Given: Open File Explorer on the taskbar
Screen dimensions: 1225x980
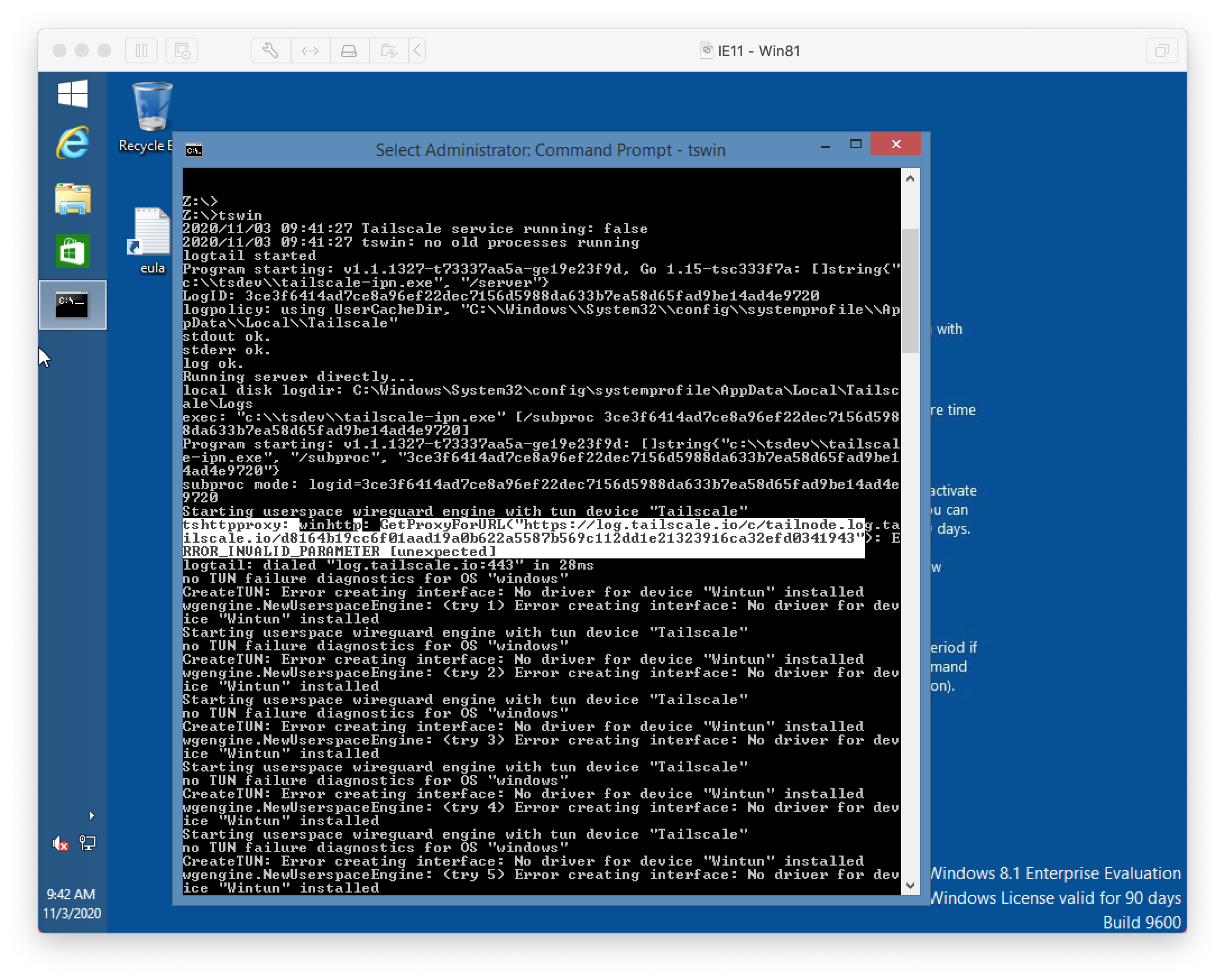Looking at the screenshot, I should [73, 198].
